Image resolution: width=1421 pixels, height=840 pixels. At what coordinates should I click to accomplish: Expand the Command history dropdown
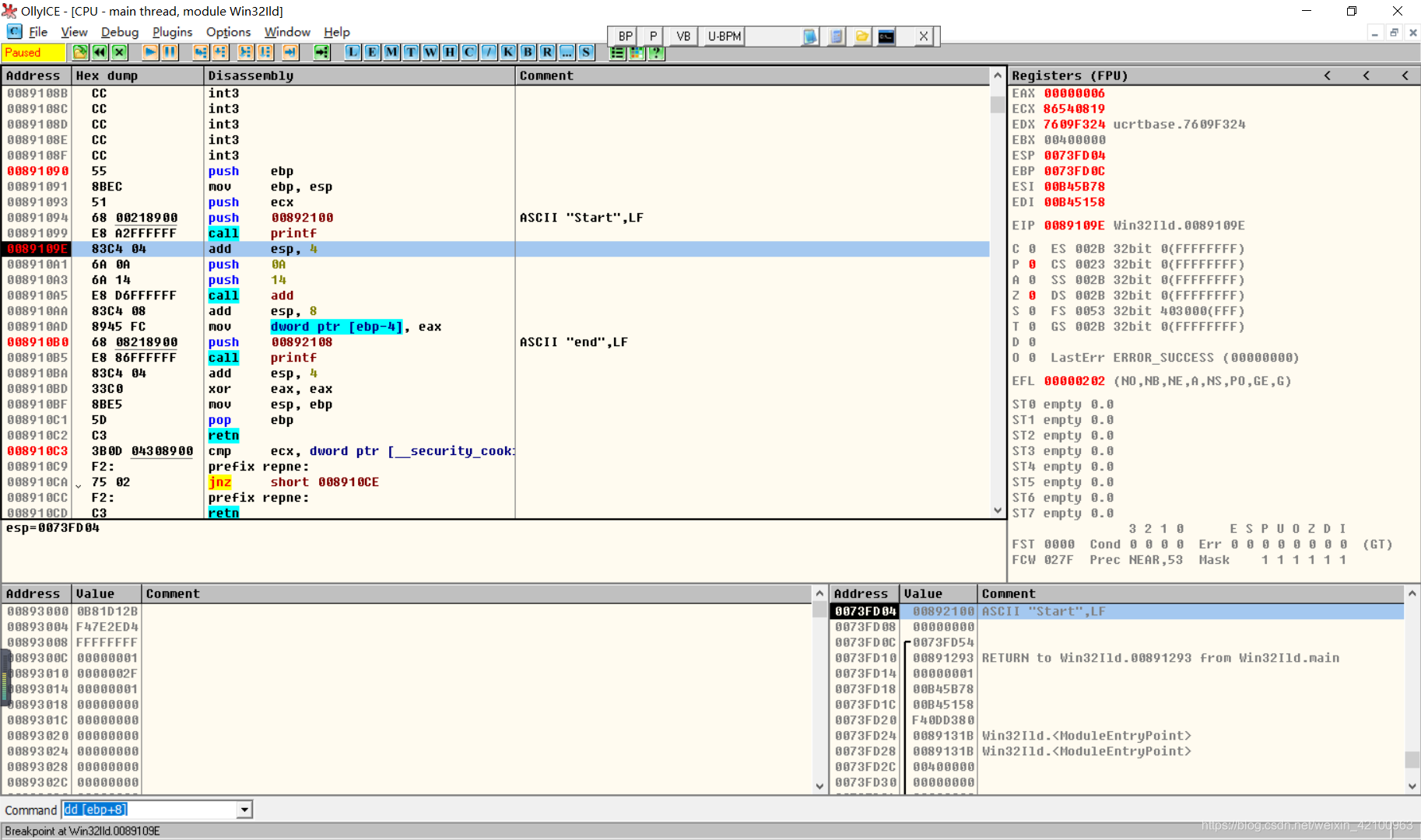coord(244,810)
